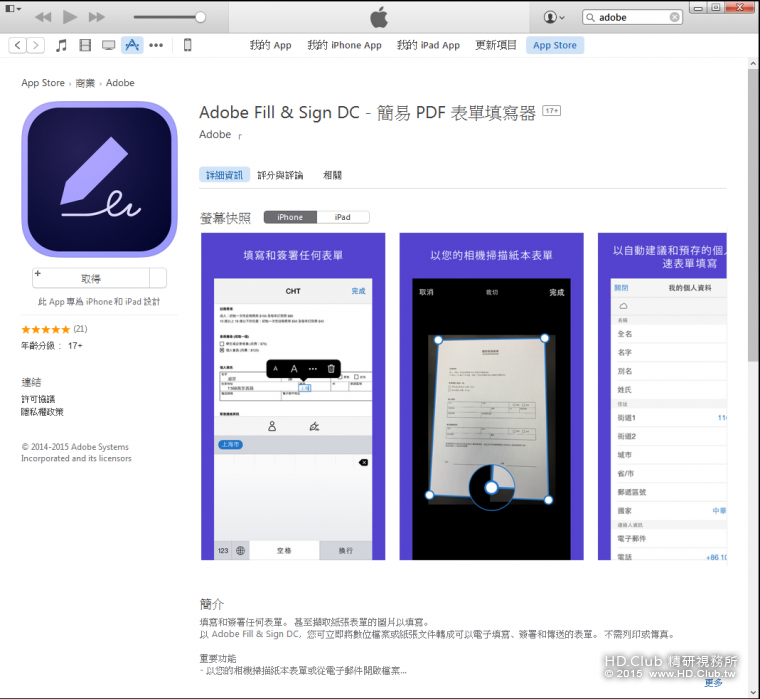Screen dimensions: 760x699
Task: Click the search magnifier icon
Action: point(590,17)
